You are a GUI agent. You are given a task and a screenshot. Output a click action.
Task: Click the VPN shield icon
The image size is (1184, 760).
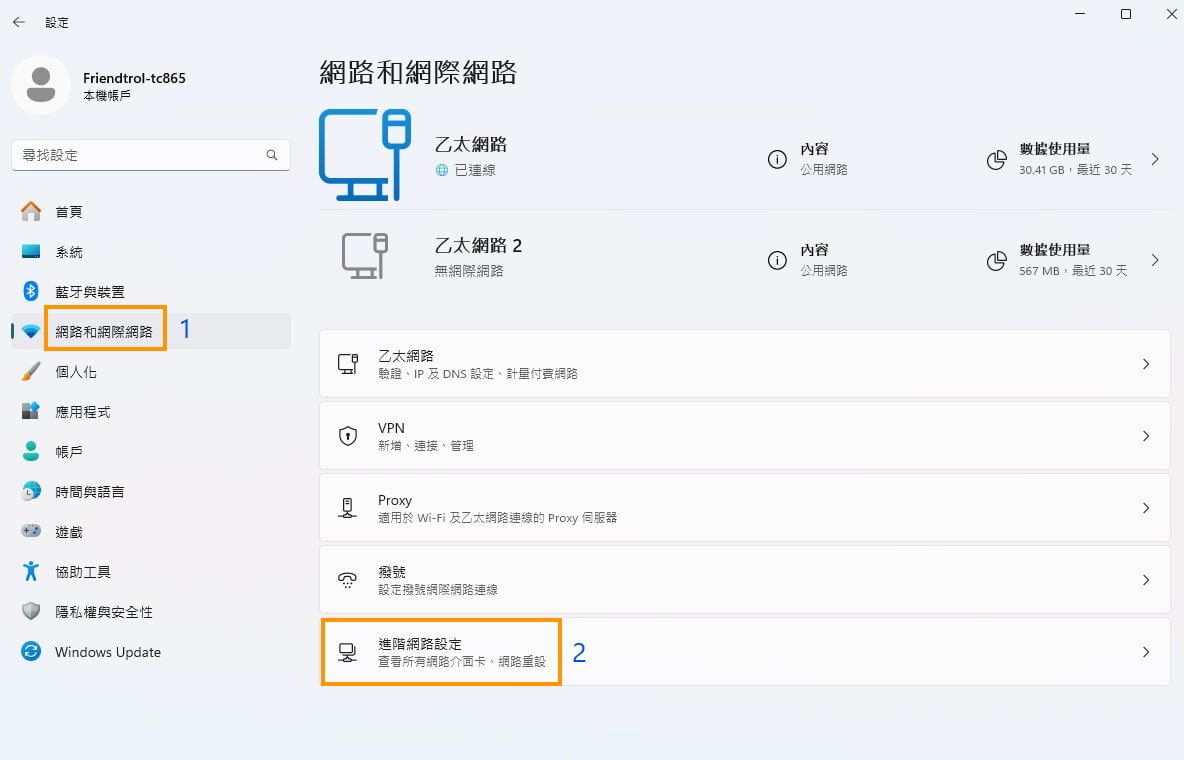pos(348,436)
